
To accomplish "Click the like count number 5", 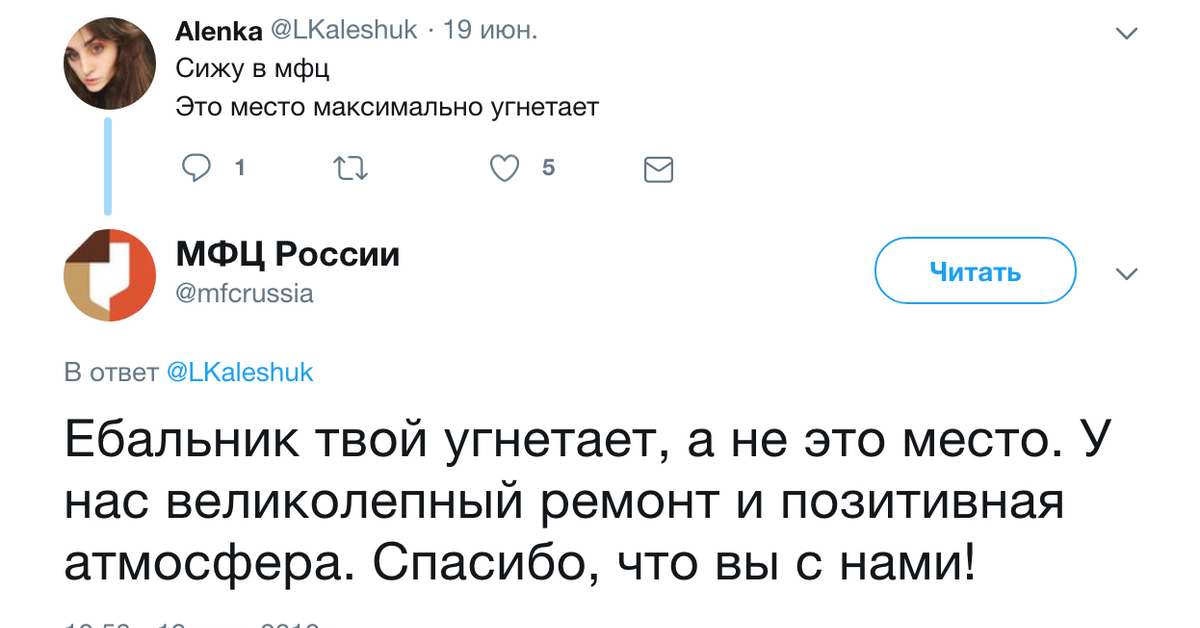I will point(548,169).
